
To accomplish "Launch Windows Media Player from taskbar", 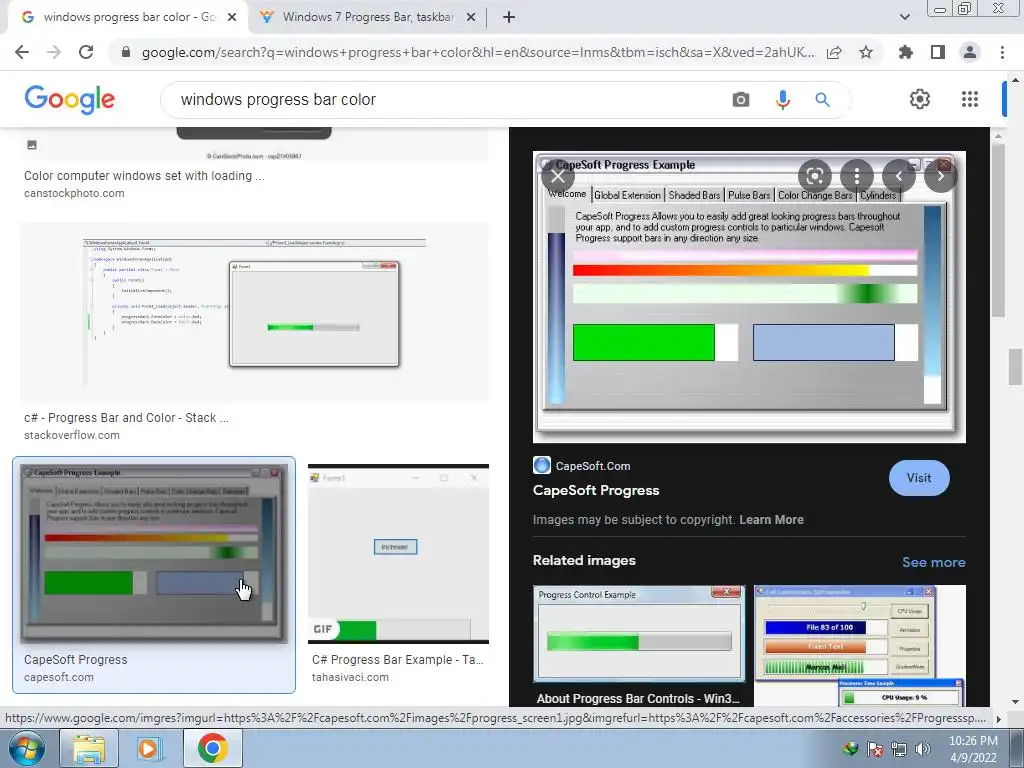I will [150, 748].
